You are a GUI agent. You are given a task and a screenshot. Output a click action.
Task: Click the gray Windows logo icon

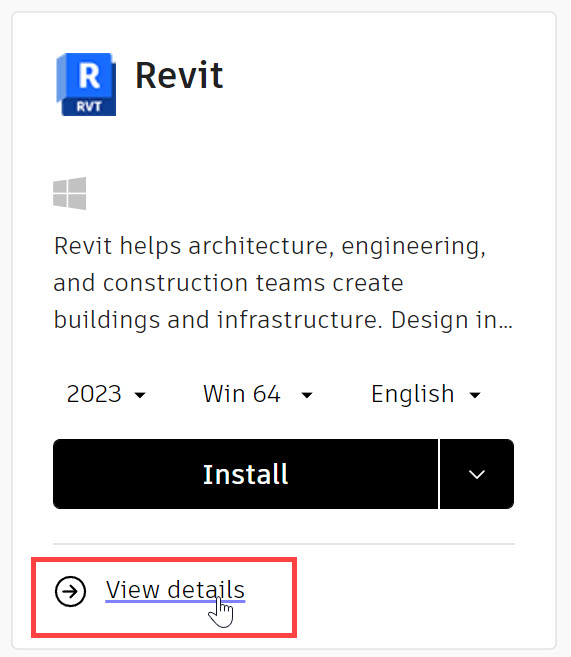click(x=70, y=193)
